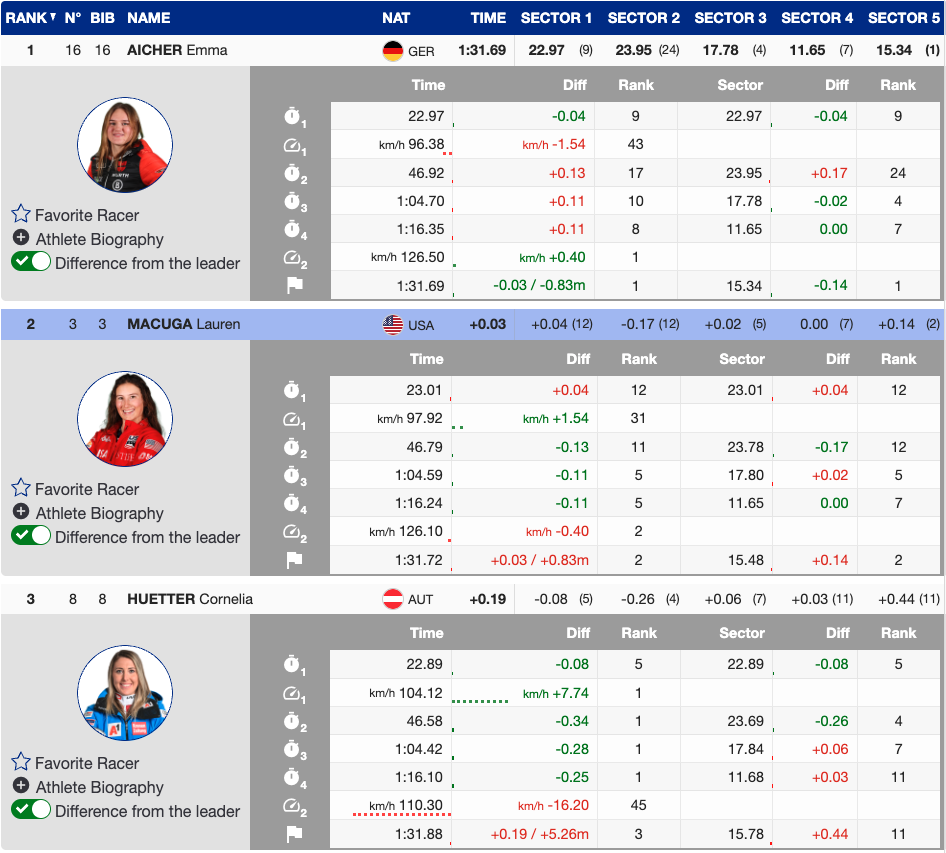Viewport: 946px width, 853px height.
Task: Click the TIME column header
Action: [x=488, y=17]
